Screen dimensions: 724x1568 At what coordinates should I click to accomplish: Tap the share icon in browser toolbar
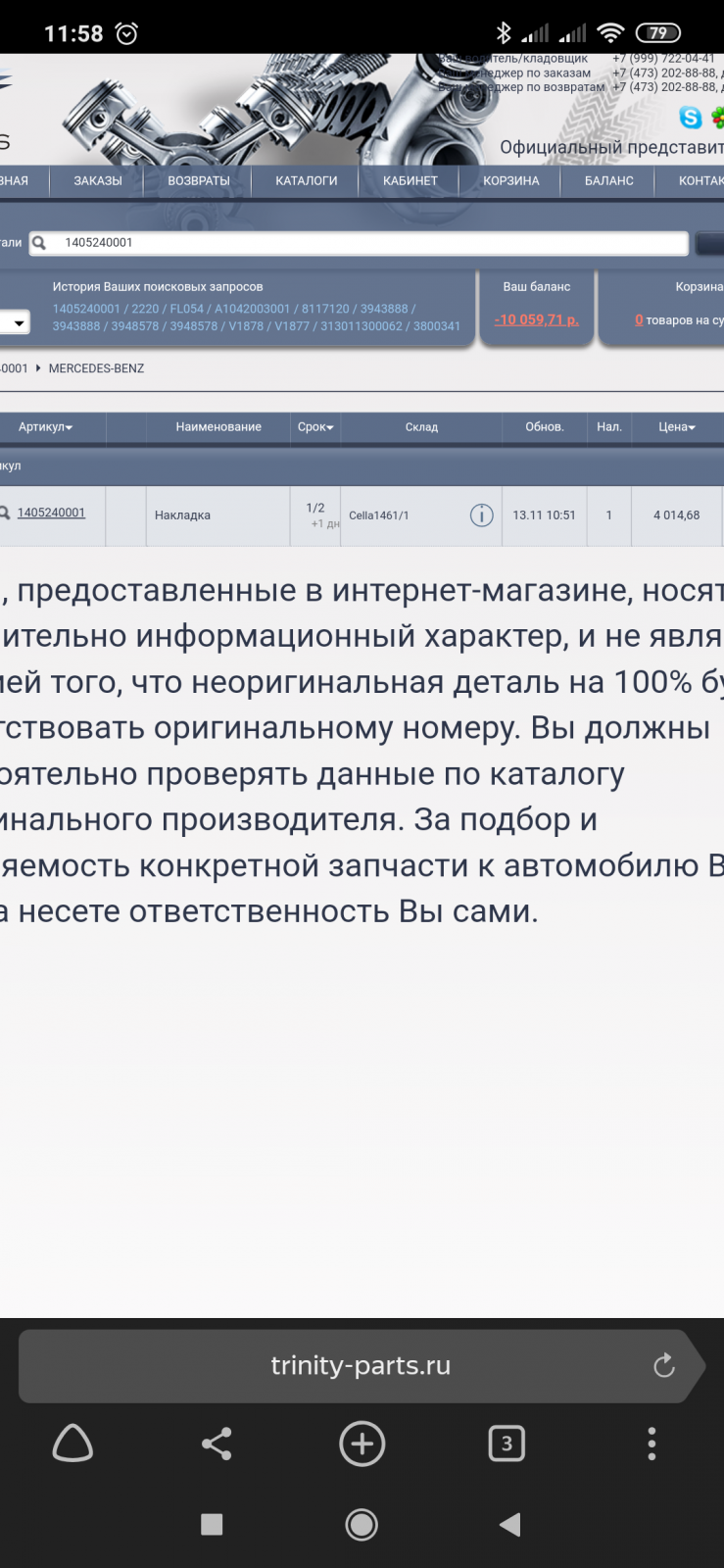217,1444
